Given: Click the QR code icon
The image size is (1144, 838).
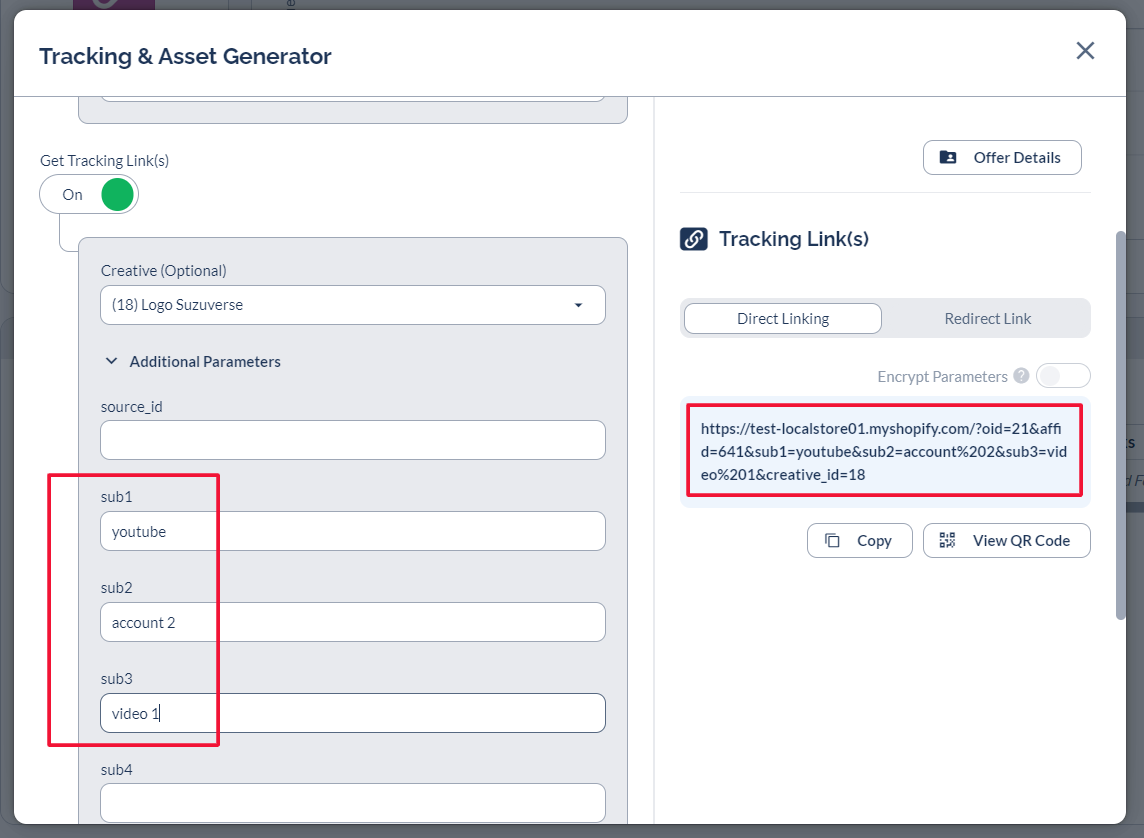Looking at the screenshot, I should (948, 541).
